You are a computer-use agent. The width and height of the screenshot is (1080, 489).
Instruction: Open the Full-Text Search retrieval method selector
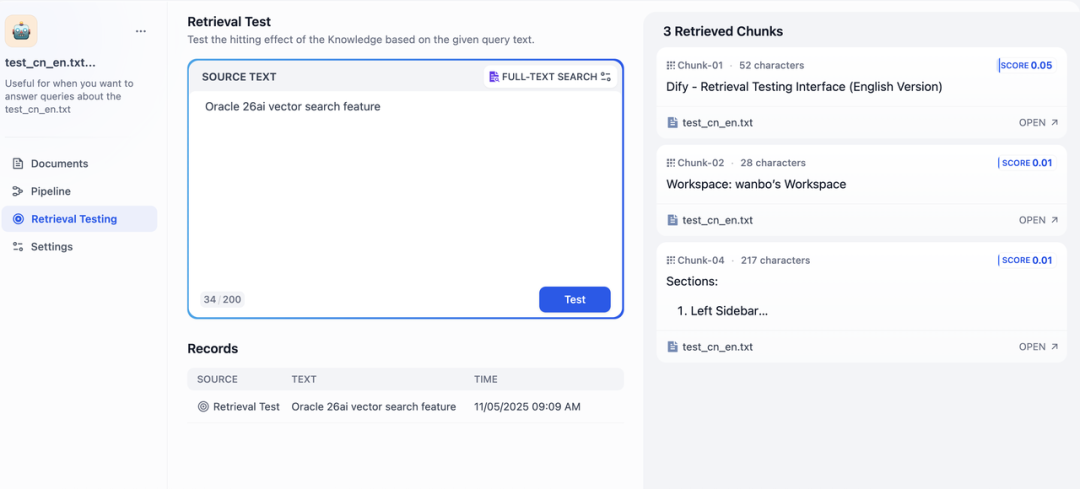[549, 77]
